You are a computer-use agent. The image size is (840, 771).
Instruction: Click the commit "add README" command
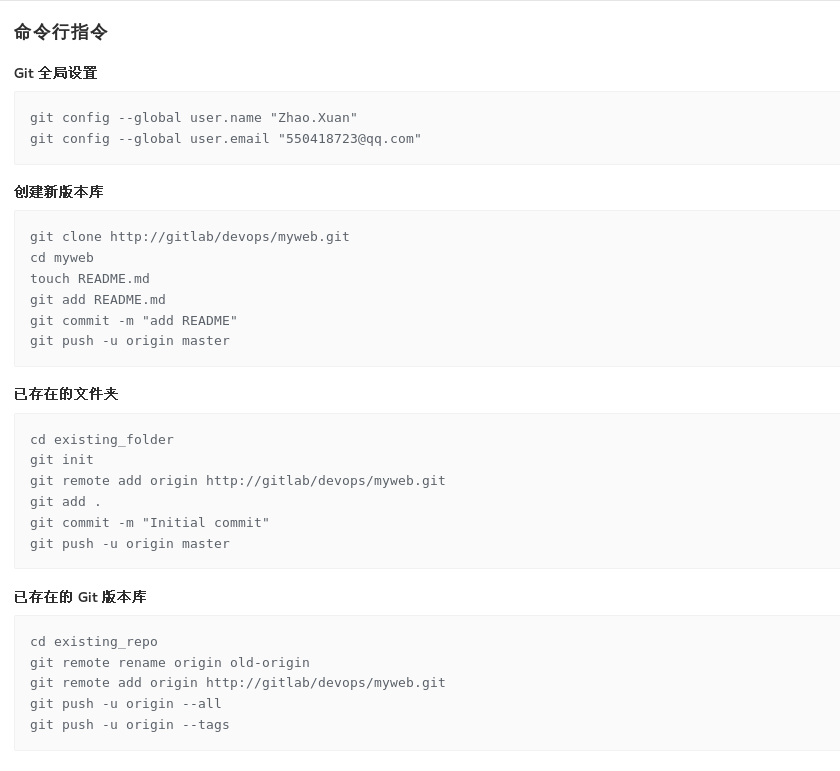(x=134, y=321)
